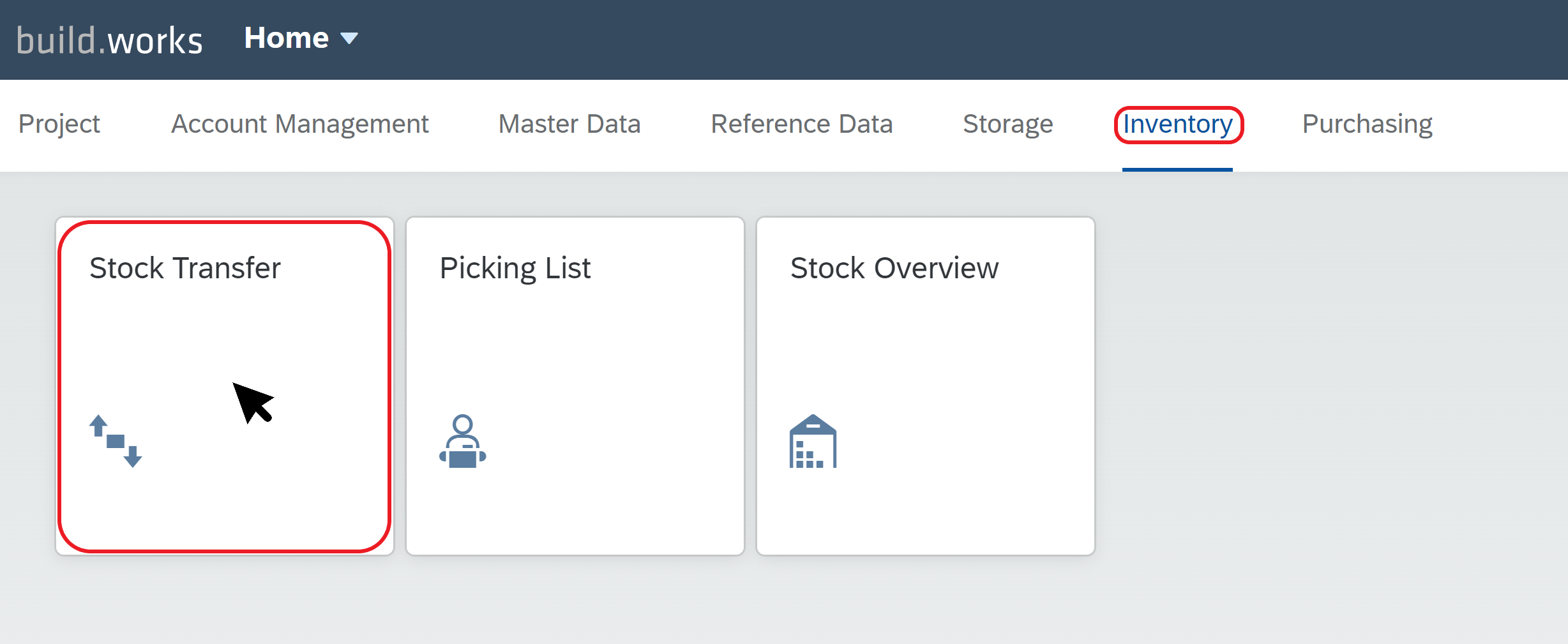Click the Picking List worker icon
The image size is (1568, 644).
click(463, 441)
